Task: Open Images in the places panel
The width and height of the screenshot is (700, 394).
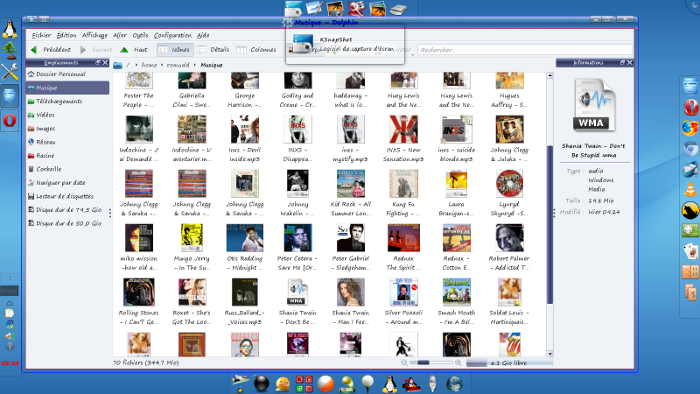Action: (67, 129)
